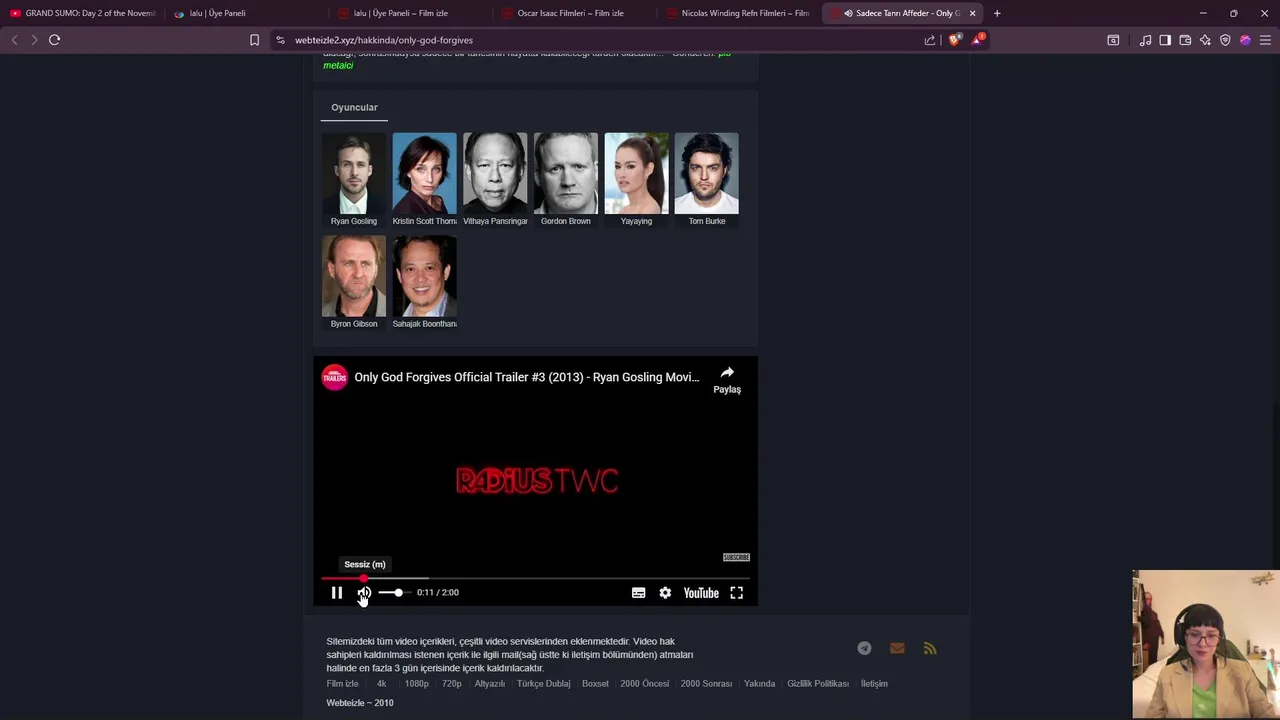The height and width of the screenshot is (720, 1280).
Task: Click the Subscribe watermark in video
Action: click(736, 557)
